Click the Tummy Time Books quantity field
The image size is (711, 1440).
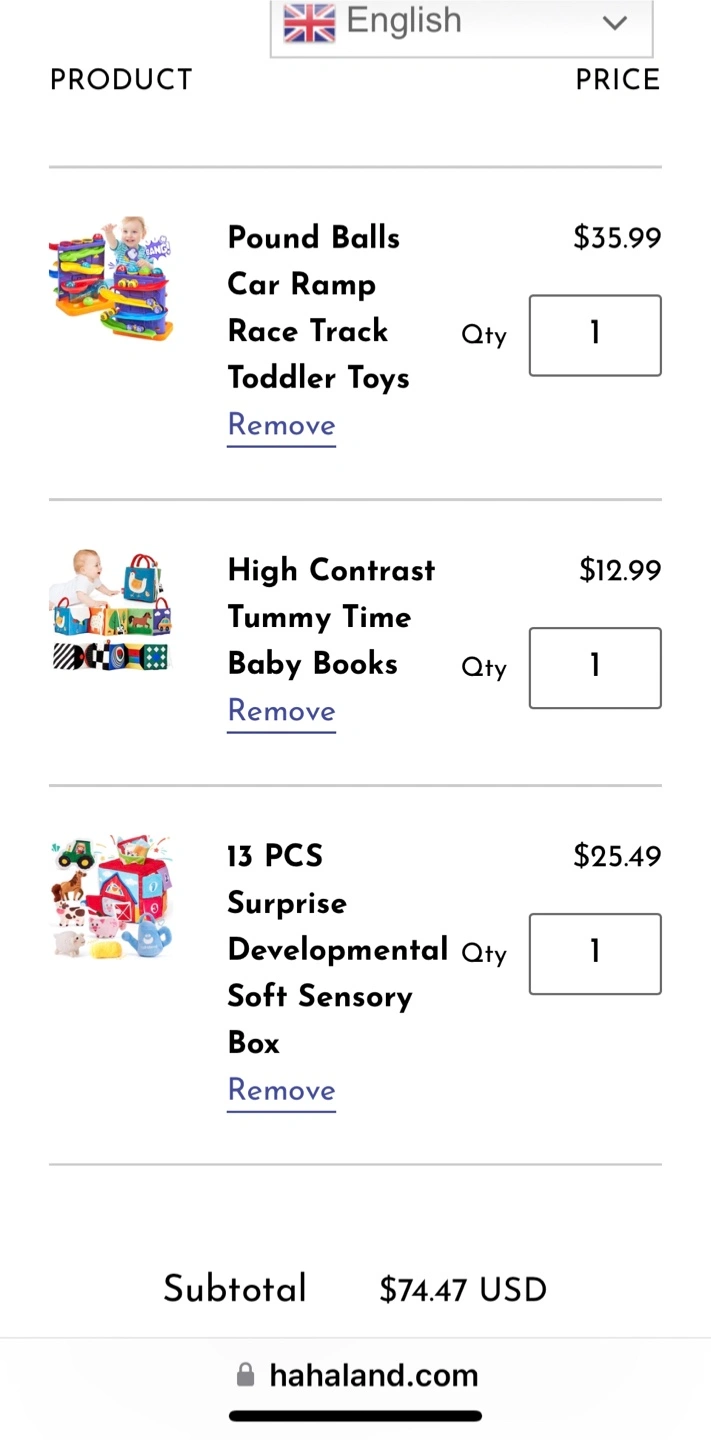click(595, 668)
